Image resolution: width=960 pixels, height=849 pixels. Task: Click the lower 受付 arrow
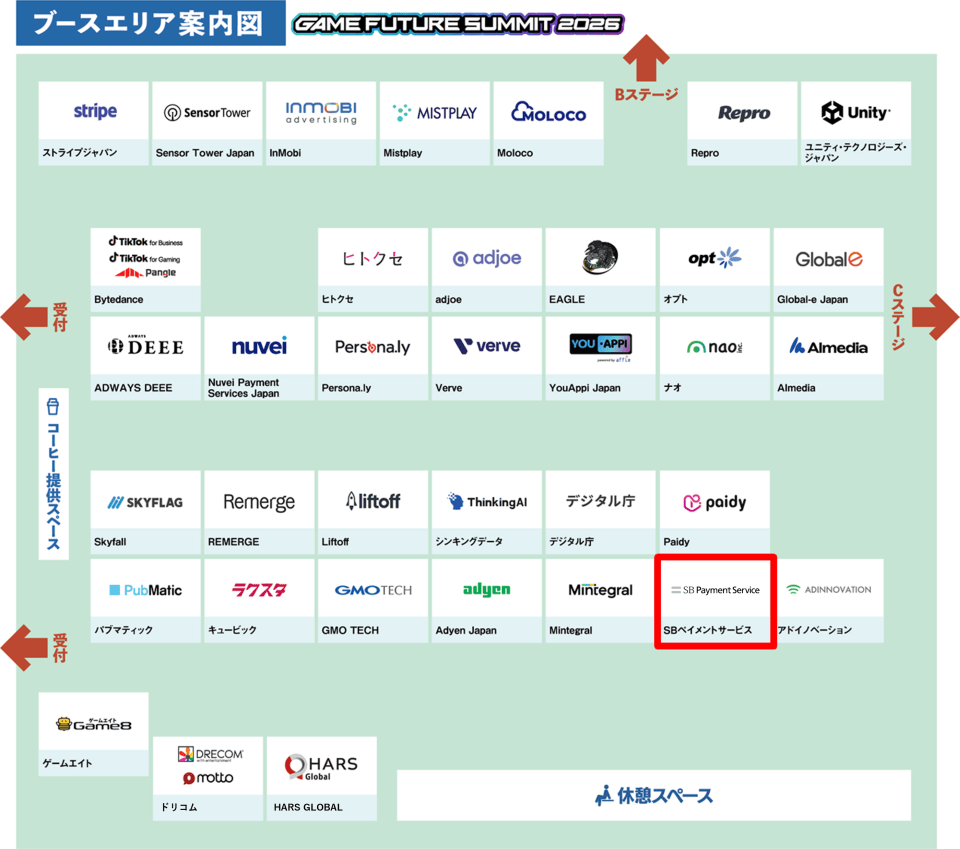click(24, 648)
